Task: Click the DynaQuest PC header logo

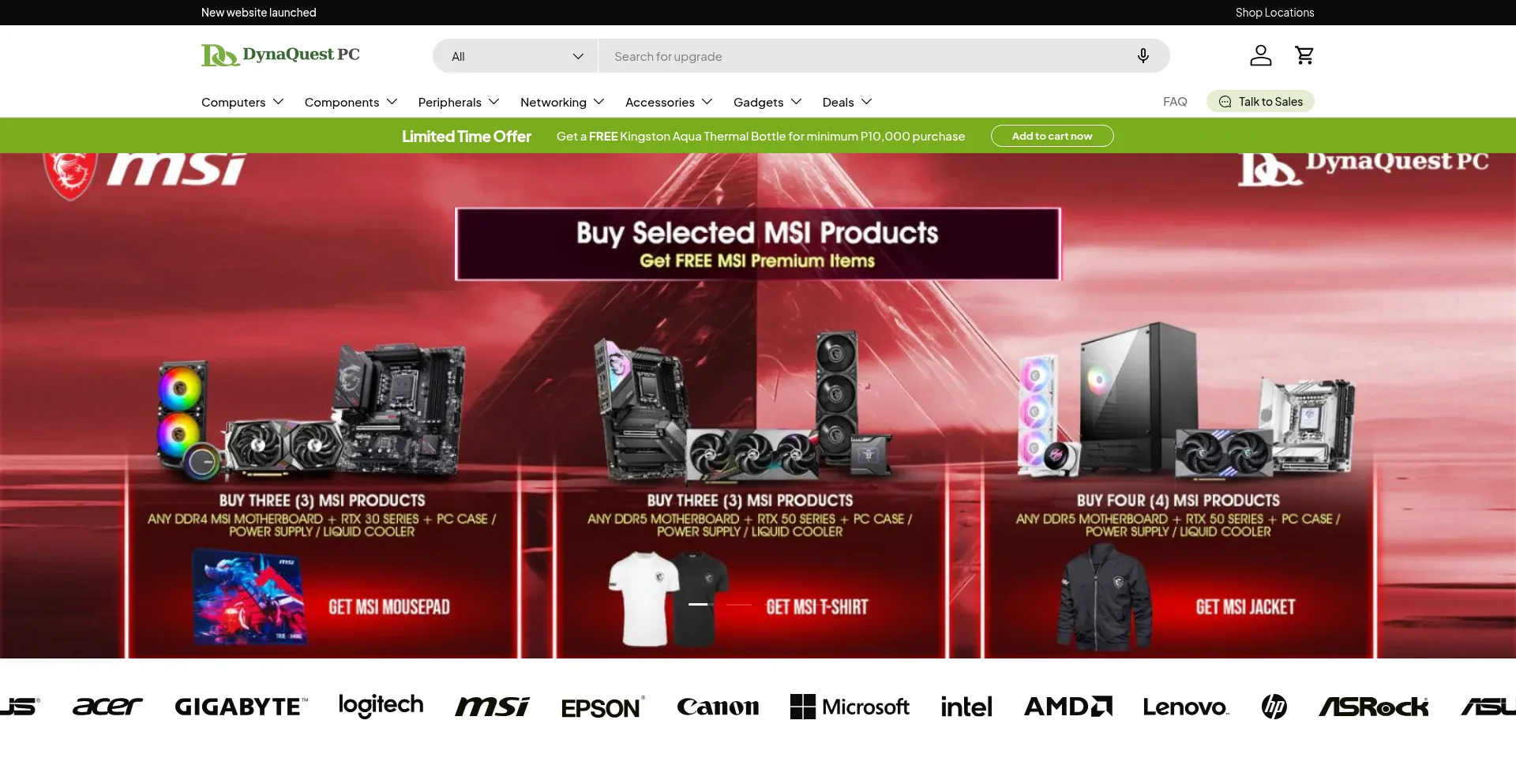Action: [x=280, y=55]
